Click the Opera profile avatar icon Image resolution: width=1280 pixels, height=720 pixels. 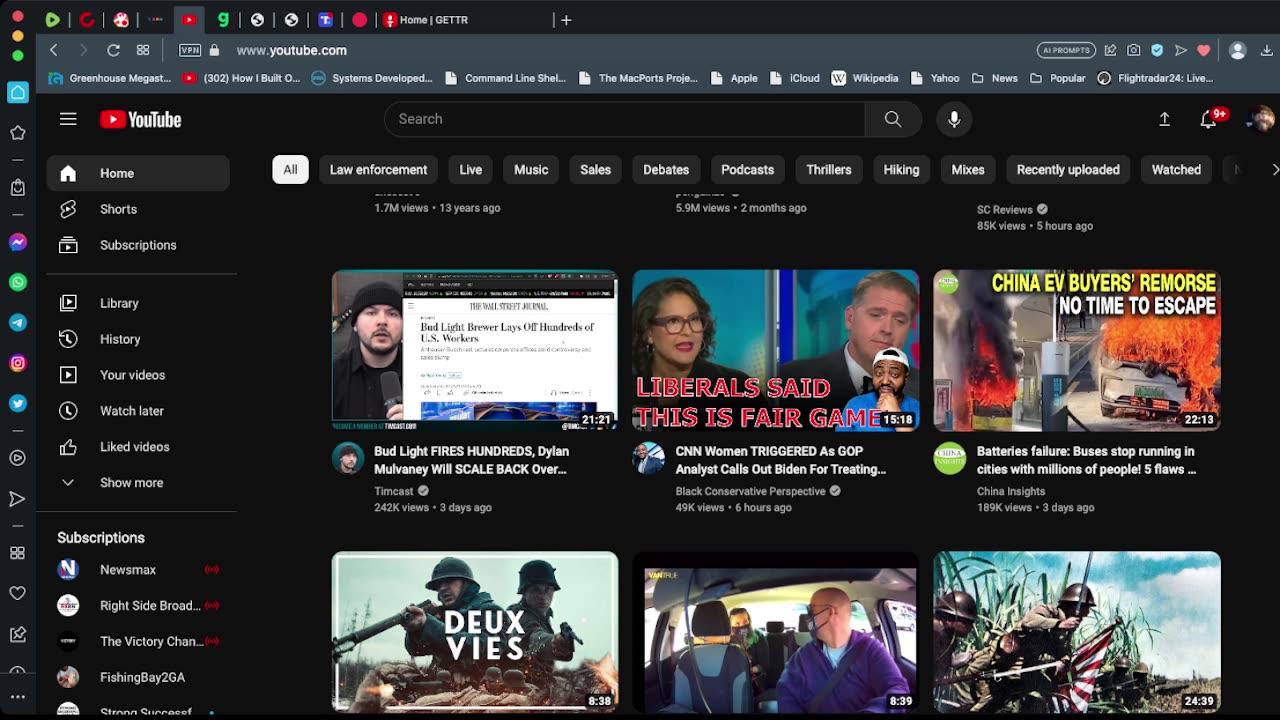pyautogui.click(x=1238, y=50)
